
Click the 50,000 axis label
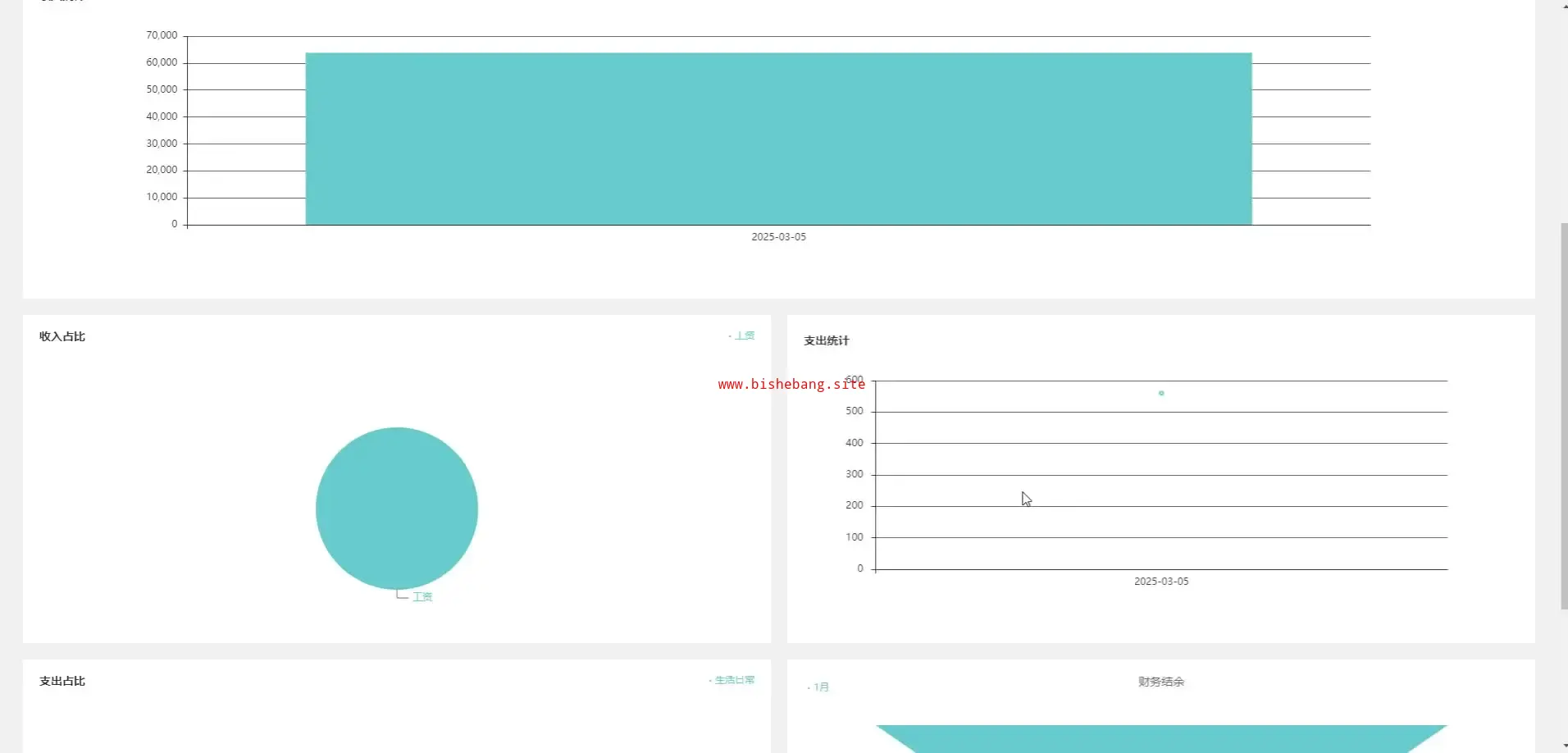(162, 89)
